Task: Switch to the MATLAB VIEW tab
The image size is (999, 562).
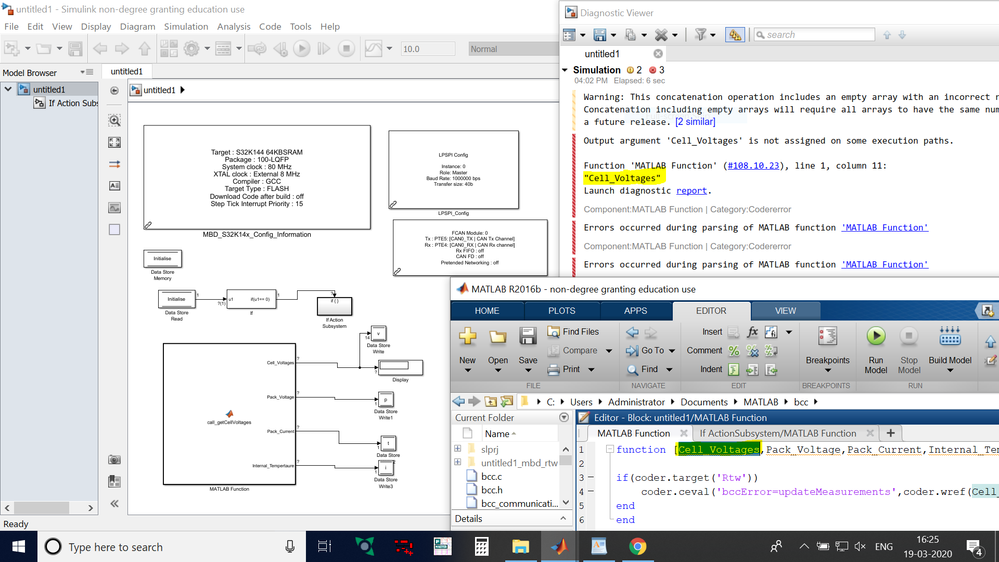Action: 785,311
